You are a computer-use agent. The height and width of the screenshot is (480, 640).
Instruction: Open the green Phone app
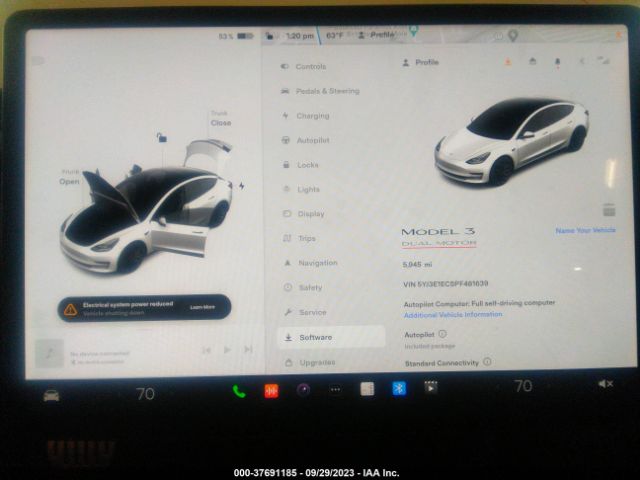(x=239, y=391)
